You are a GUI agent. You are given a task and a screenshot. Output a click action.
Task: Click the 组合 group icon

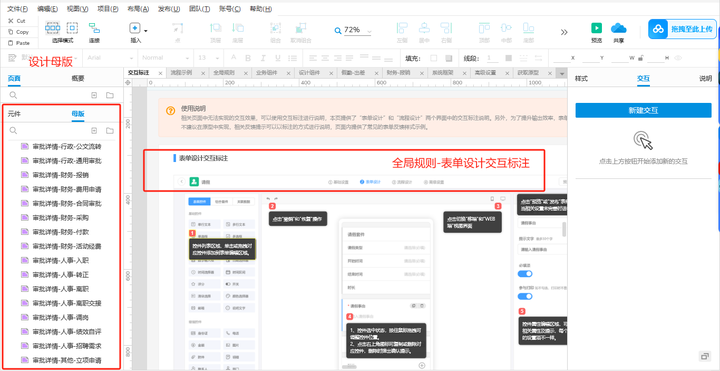coord(276,28)
